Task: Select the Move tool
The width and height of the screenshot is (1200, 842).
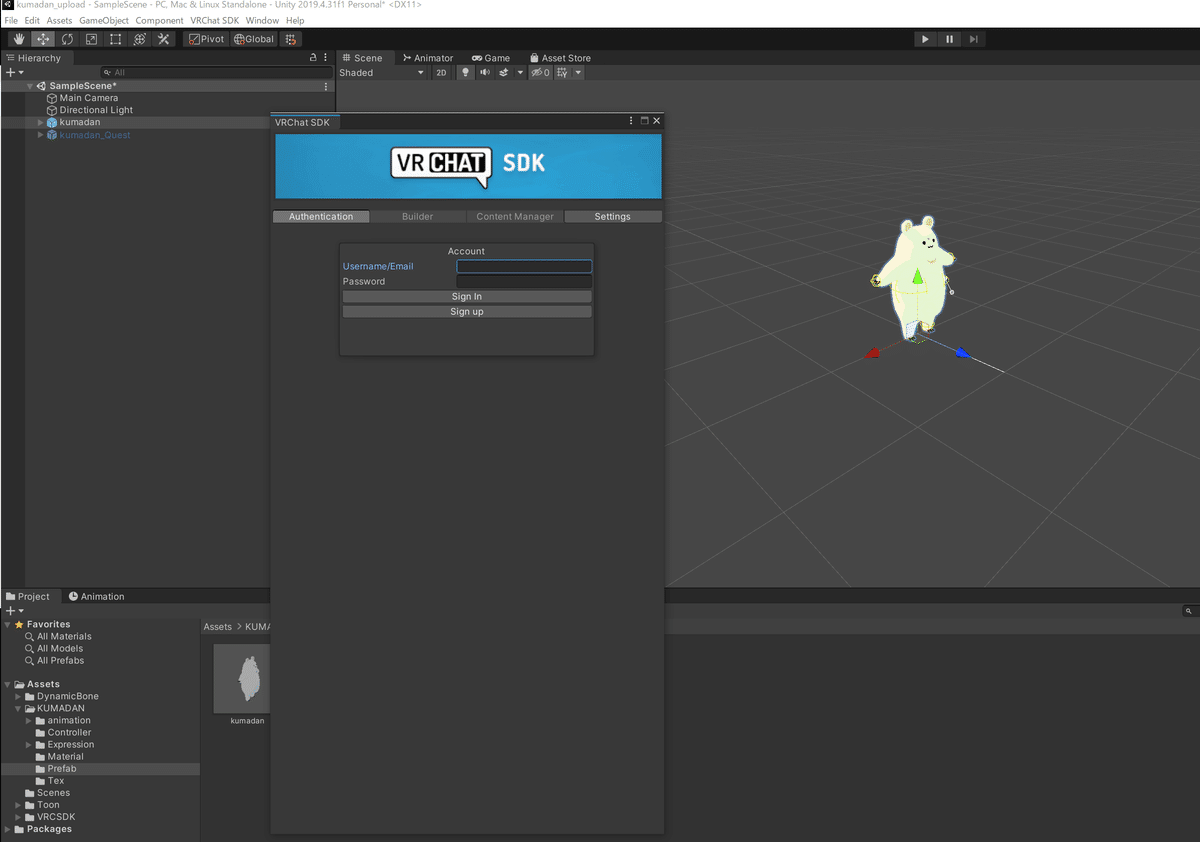Action: [43, 39]
